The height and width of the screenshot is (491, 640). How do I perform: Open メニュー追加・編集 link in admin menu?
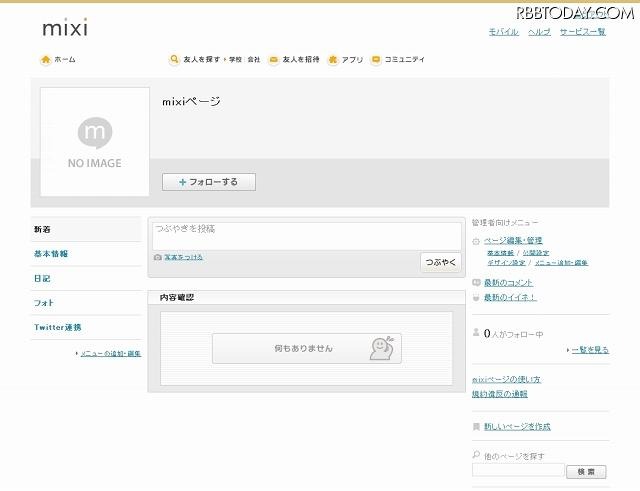[561, 263]
